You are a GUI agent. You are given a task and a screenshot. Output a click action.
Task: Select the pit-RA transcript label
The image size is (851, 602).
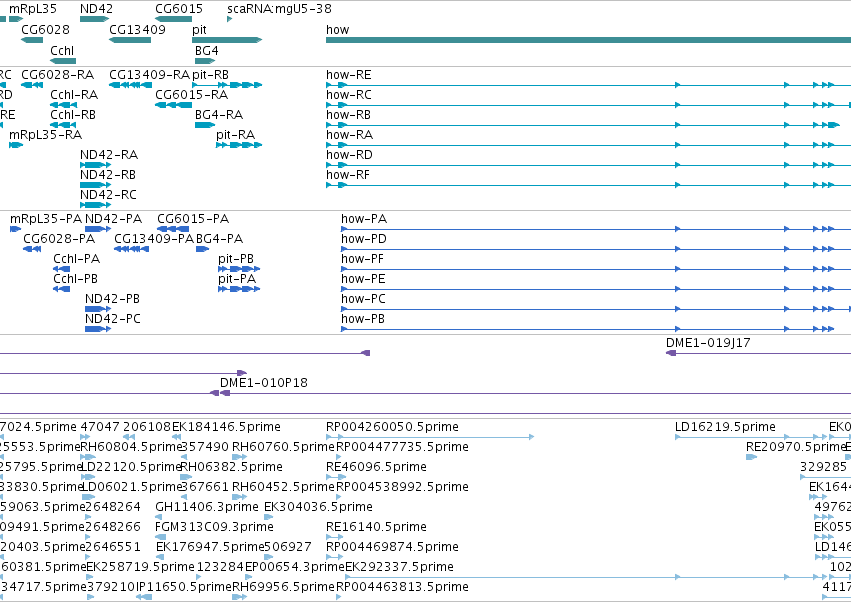point(236,135)
